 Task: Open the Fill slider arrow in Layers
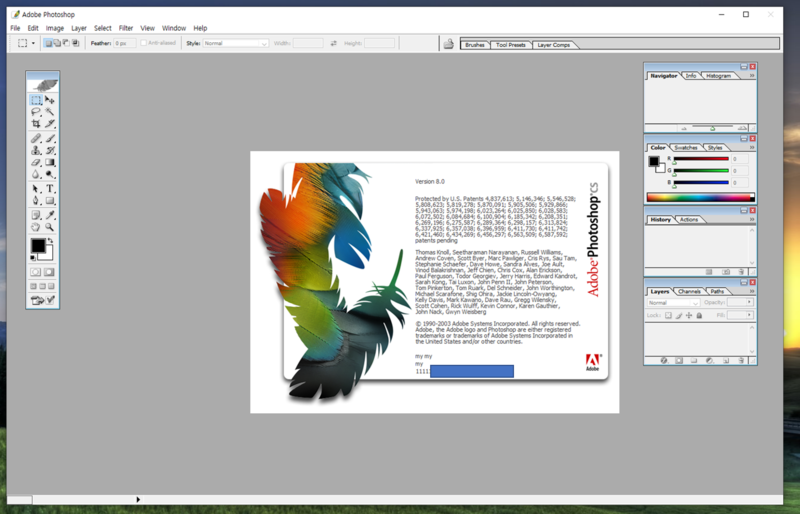coord(749,315)
